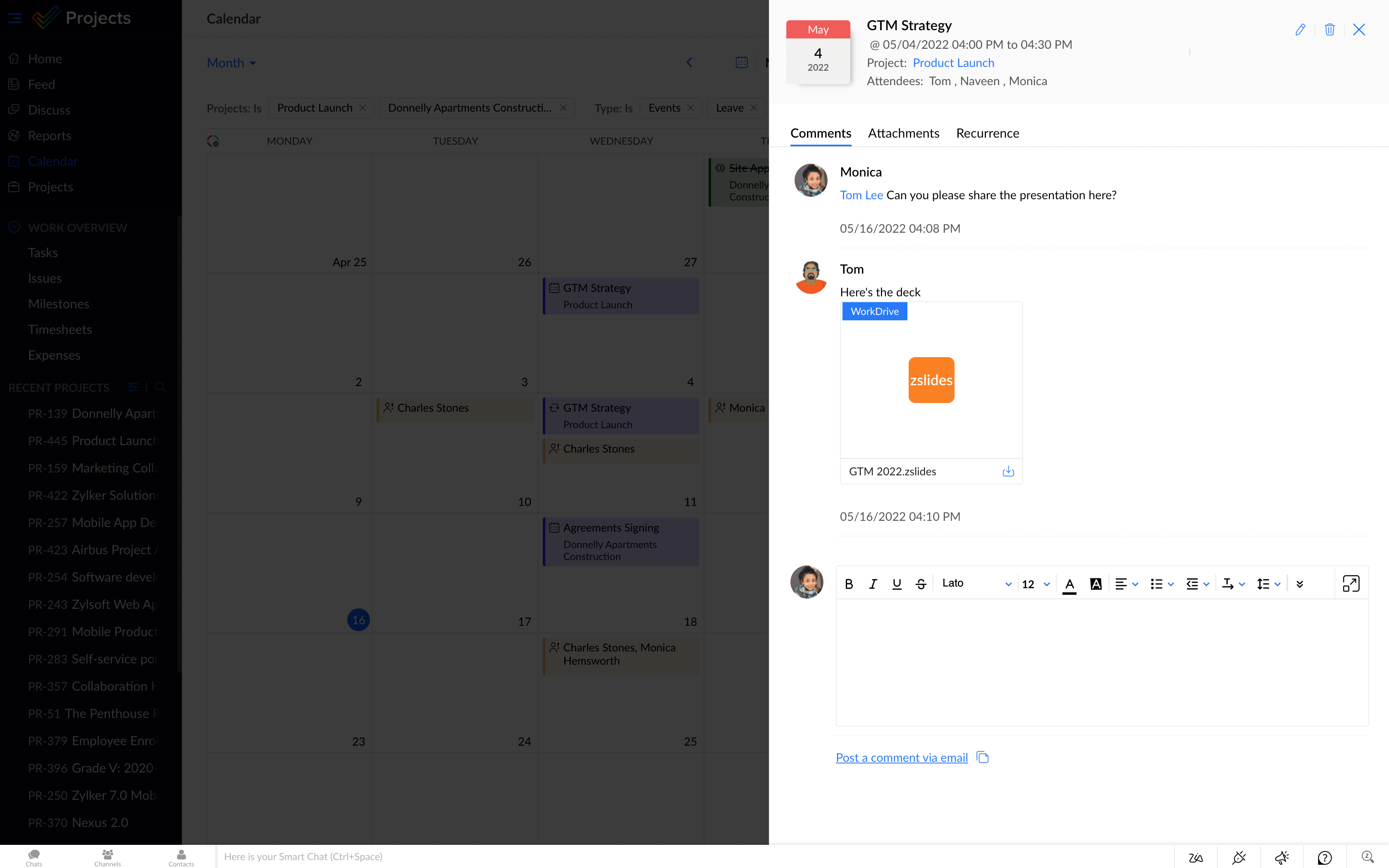This screenshot has width=1389, height=868.
Task: Delete event using trash icon
Action: [1329, 30]
